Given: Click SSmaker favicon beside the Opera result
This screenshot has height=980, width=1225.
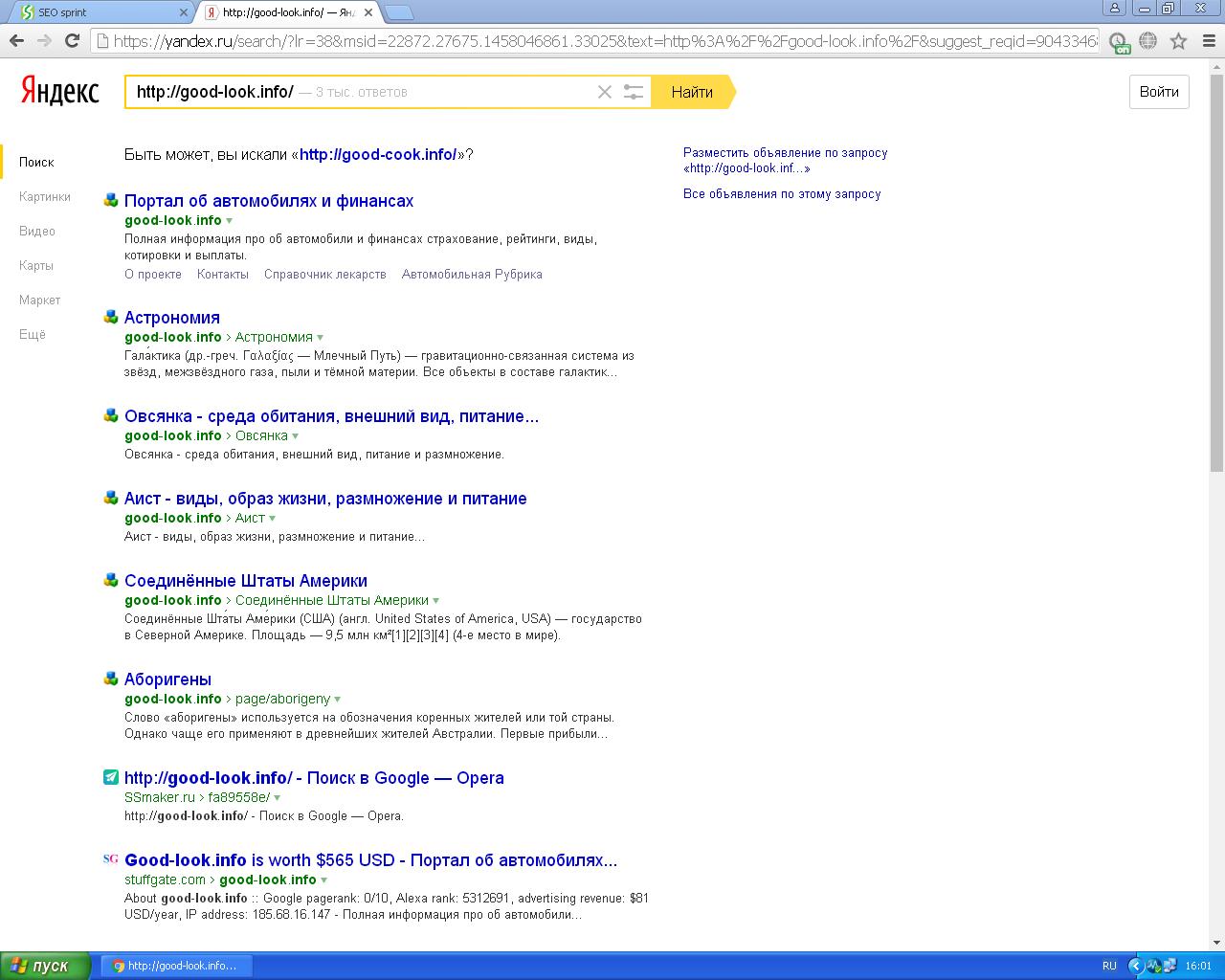Looking at the screenshot, I should pos(111,777).
